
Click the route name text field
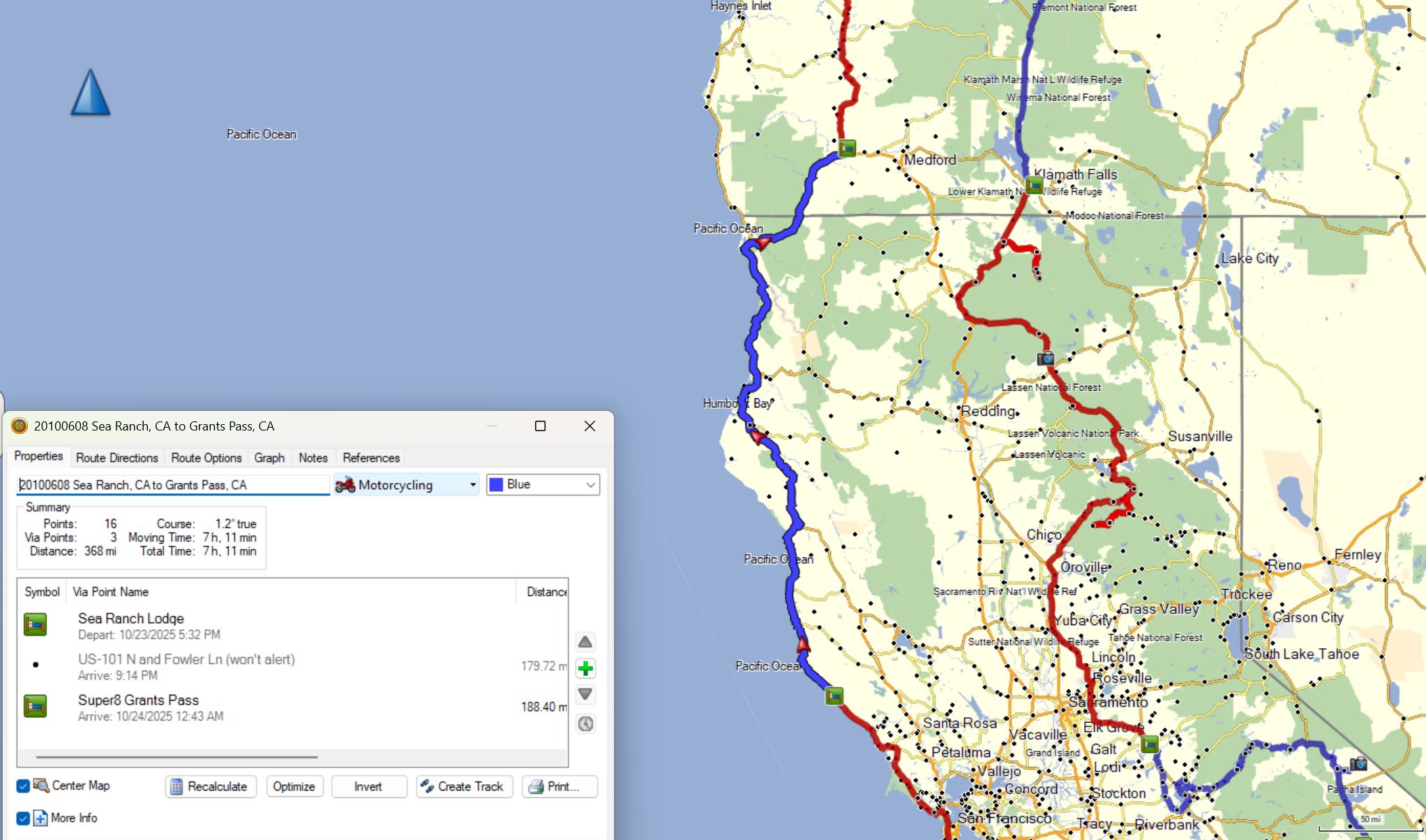[172, 485]
